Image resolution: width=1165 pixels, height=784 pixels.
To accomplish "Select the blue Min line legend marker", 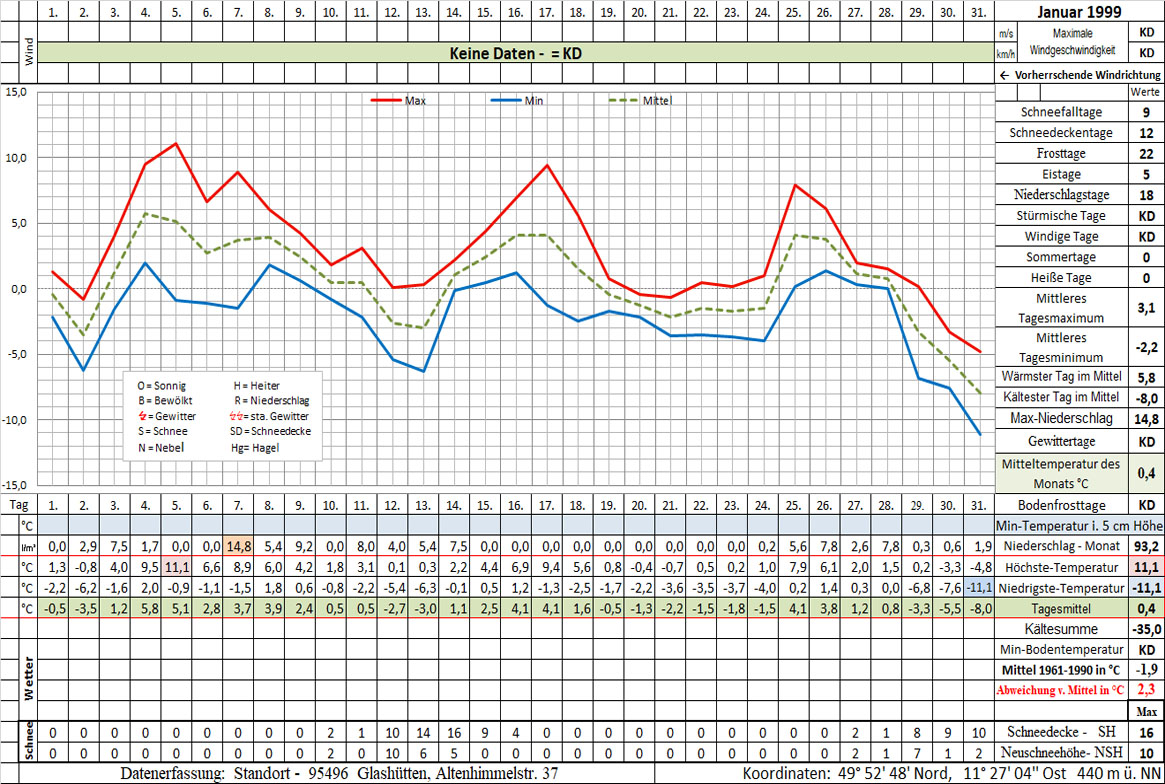I will (x=506, y=101).
